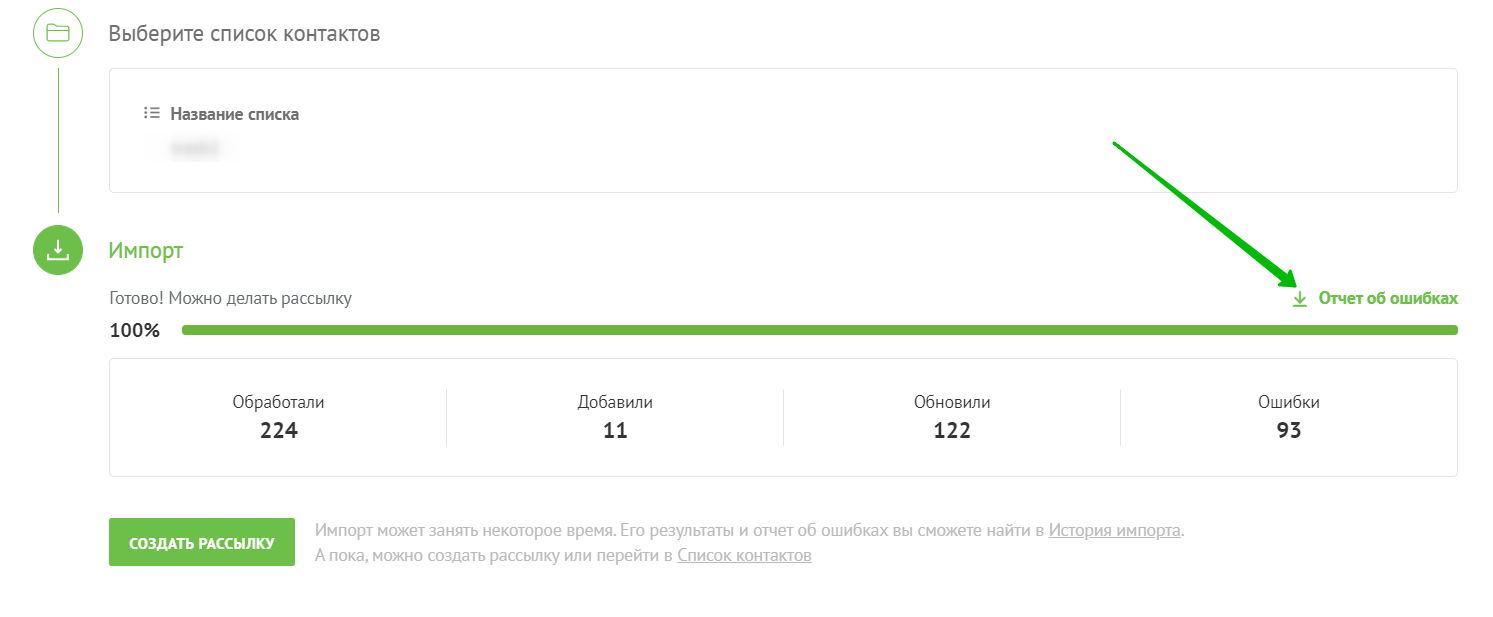
Task: Click the vertical connector line between steps
Action: coord(58,140)
